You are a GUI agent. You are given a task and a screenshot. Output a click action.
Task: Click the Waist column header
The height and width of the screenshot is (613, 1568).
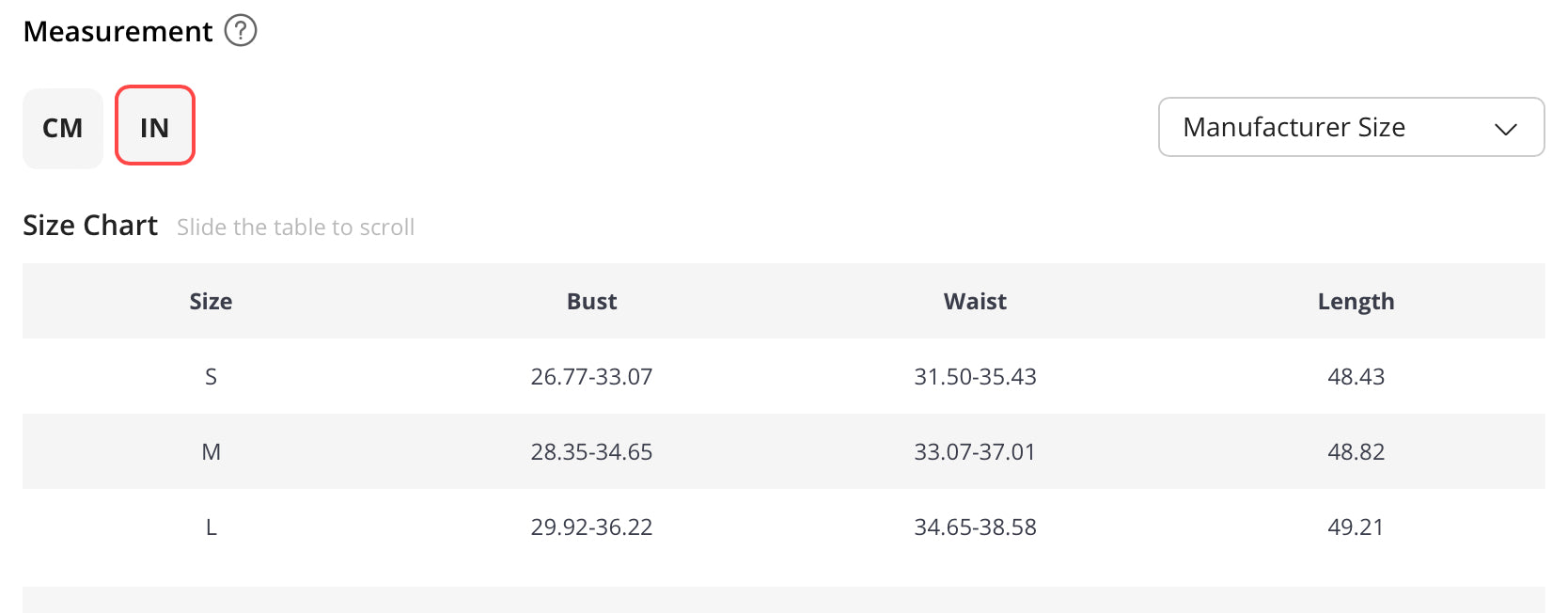(x=975, y=301)
